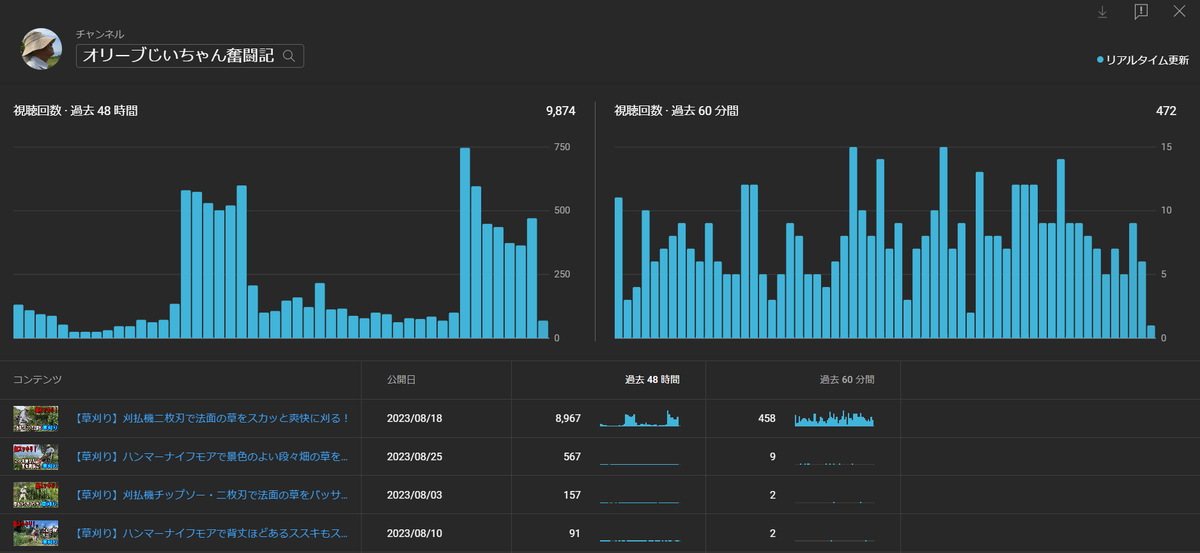
Task: Click the 9,874 total views value
Action: (x=561, y=111)
